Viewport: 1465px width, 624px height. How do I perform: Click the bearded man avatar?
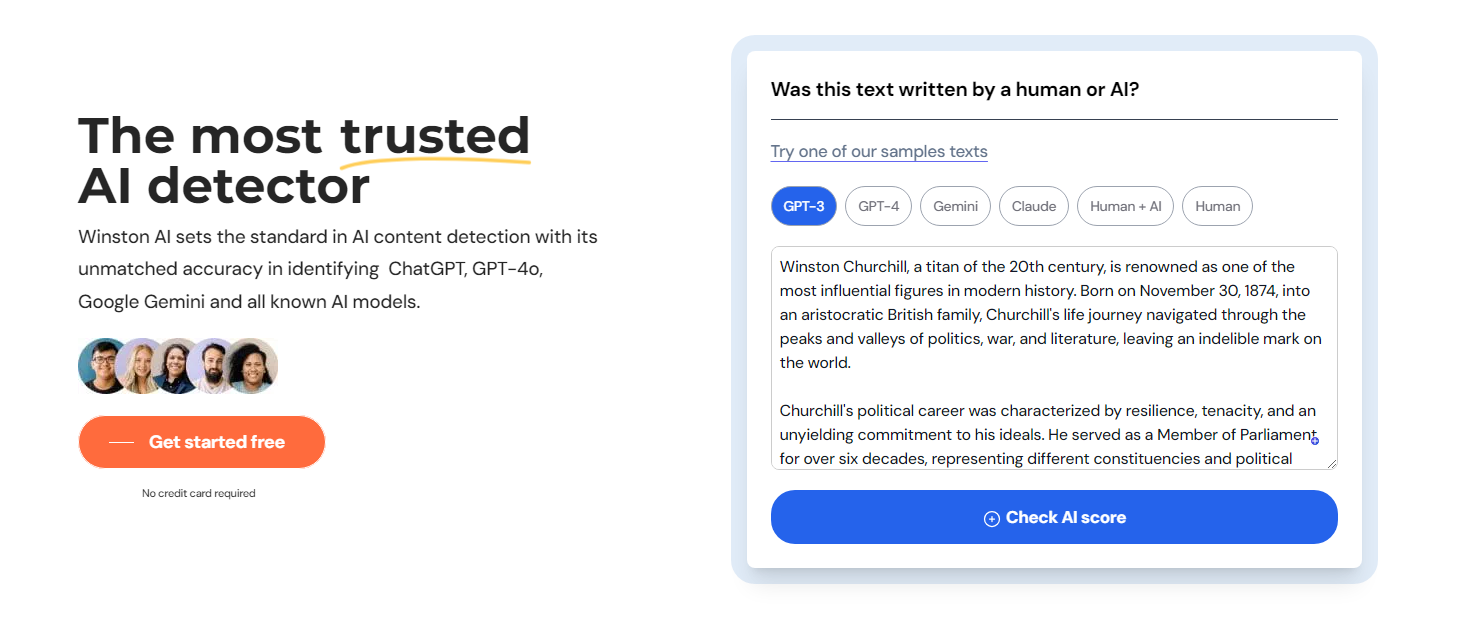pos(213,366)
